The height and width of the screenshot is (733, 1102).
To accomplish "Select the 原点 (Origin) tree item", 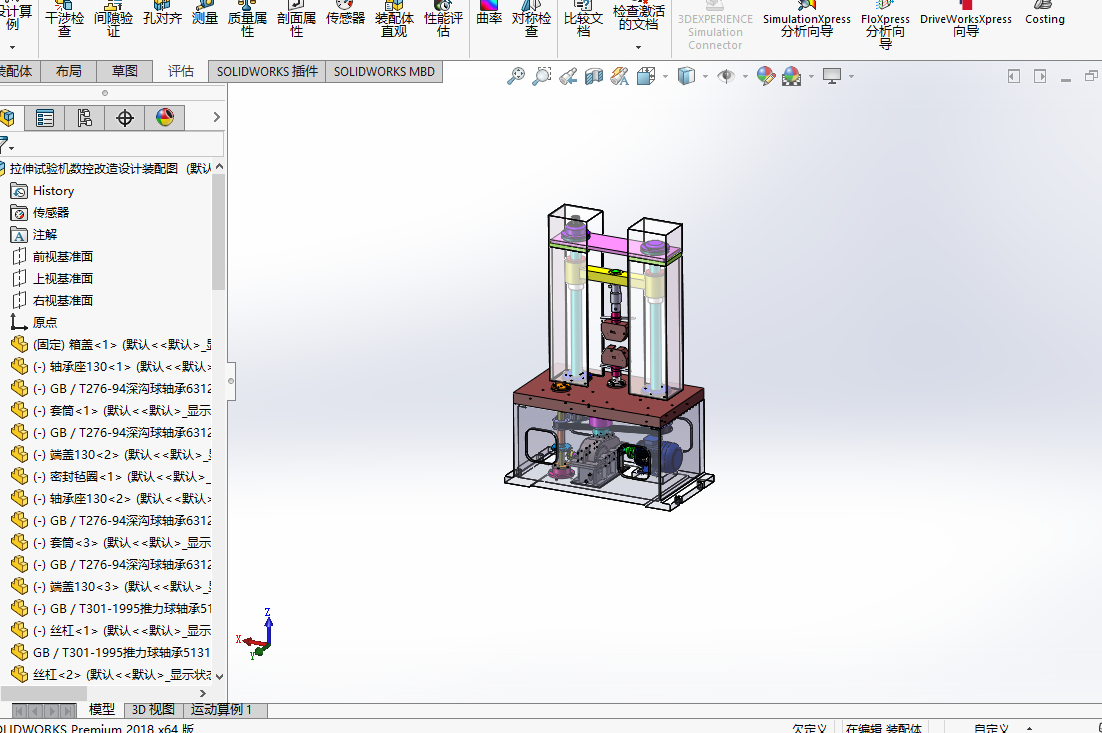I will pyautogui.click(x=34, y=322).
